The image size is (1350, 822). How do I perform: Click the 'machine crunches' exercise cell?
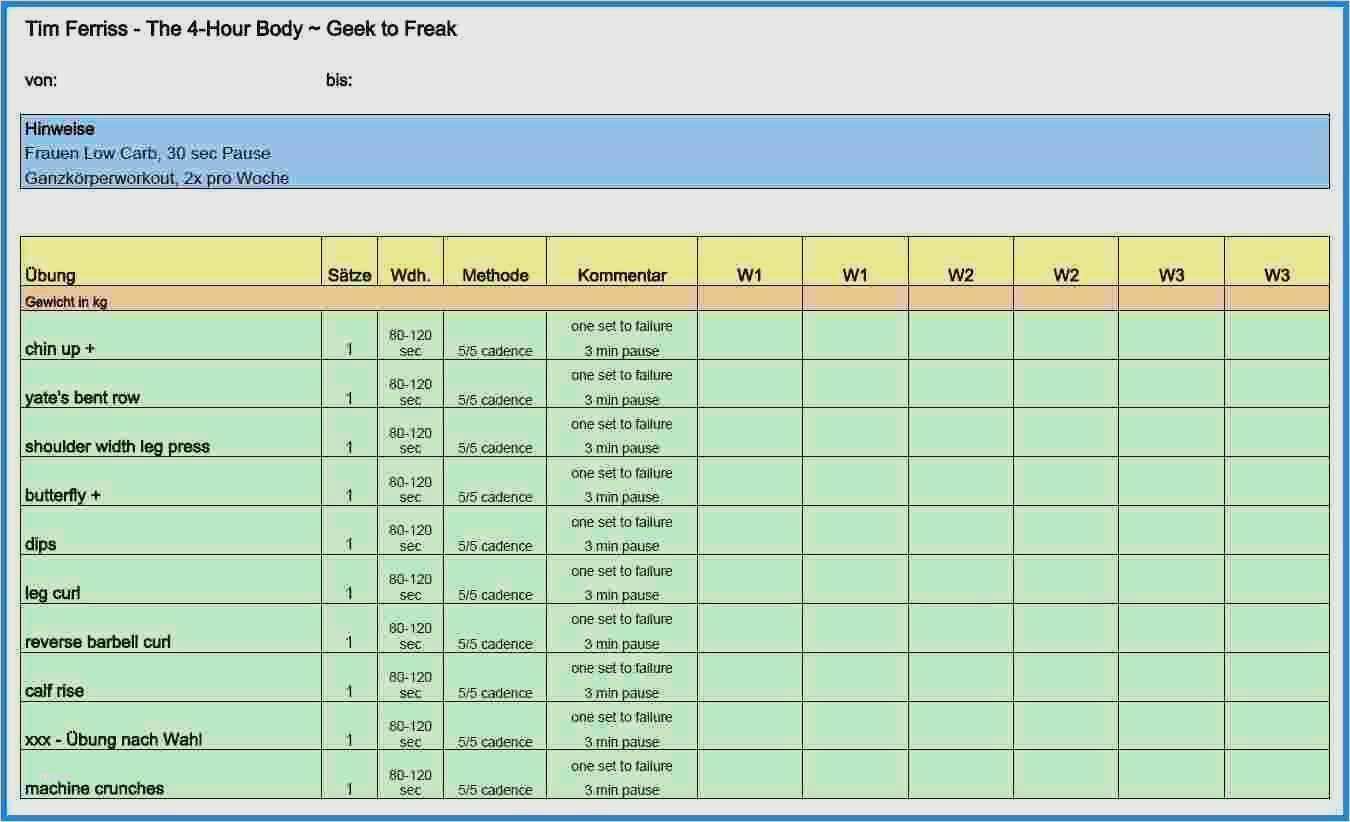point(94,788)
